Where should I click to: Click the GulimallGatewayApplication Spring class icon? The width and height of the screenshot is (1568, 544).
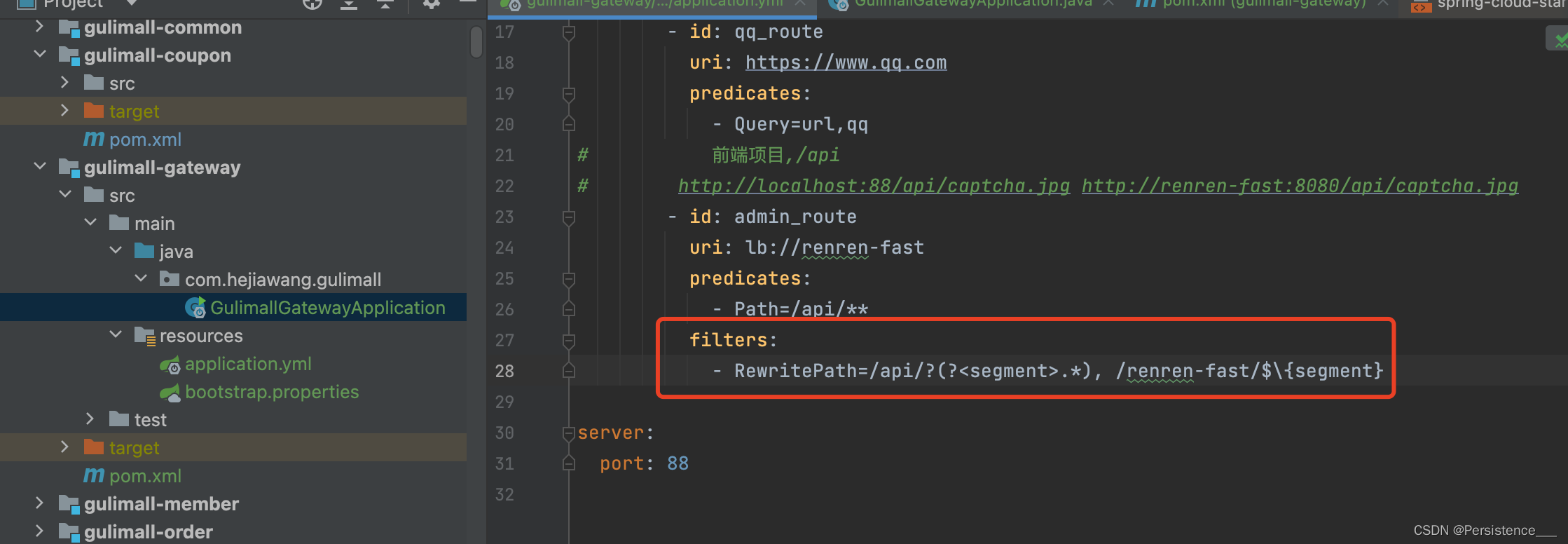[x=195, y=308]
